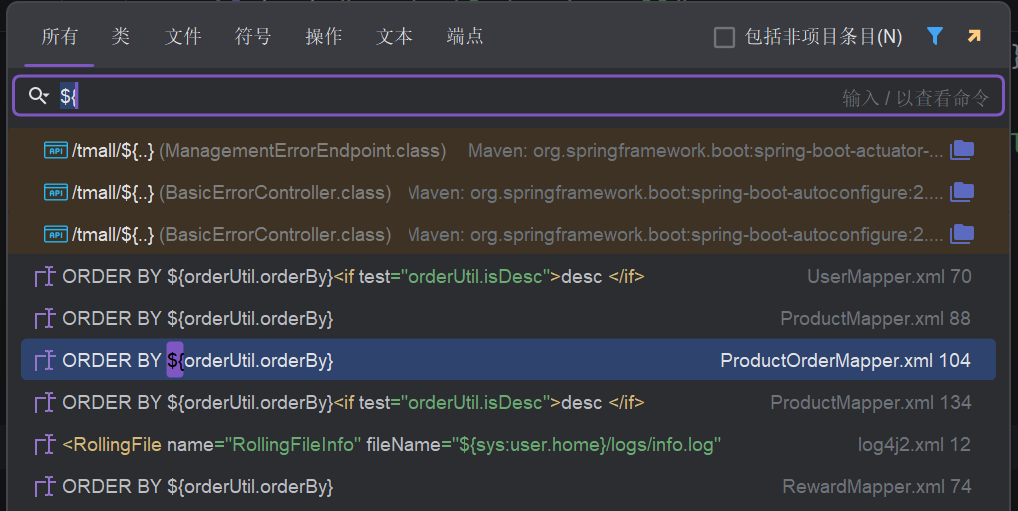This screenshot has height=511, width=1018.
Task: Switch to the 文本 tab
Action: 394,37
